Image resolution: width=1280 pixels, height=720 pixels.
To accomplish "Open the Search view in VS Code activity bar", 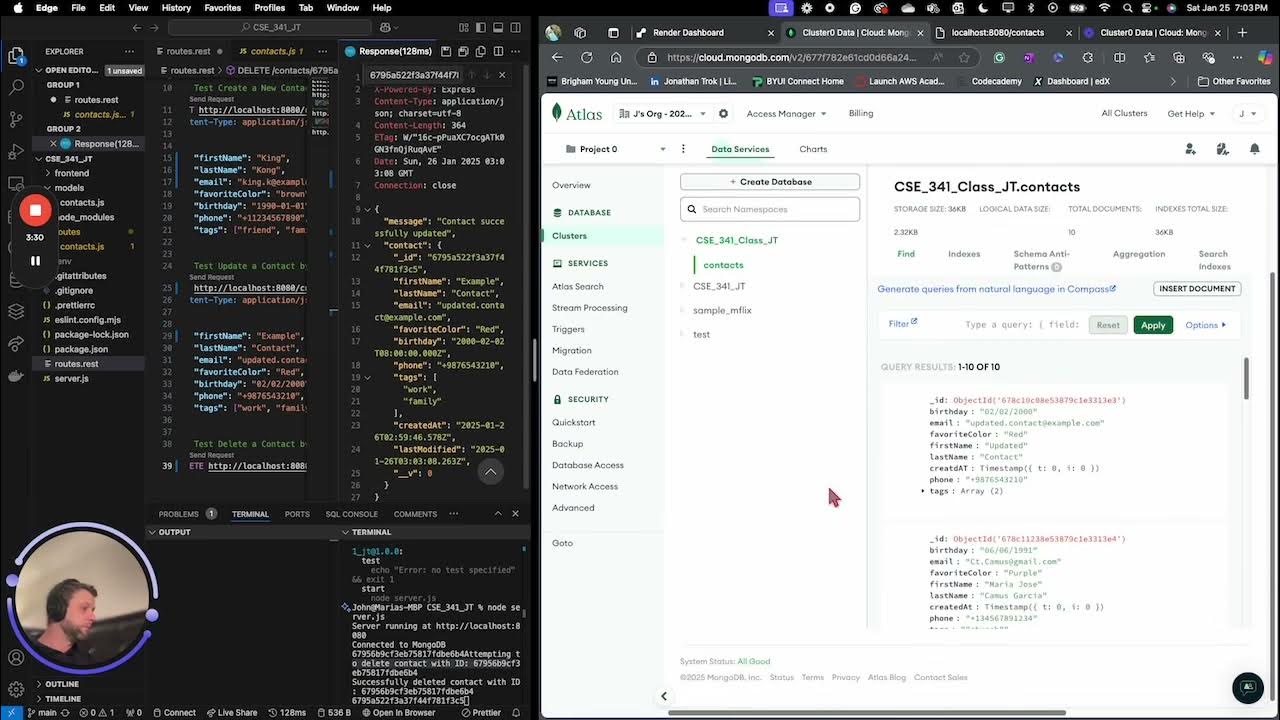I will (16, 88).
